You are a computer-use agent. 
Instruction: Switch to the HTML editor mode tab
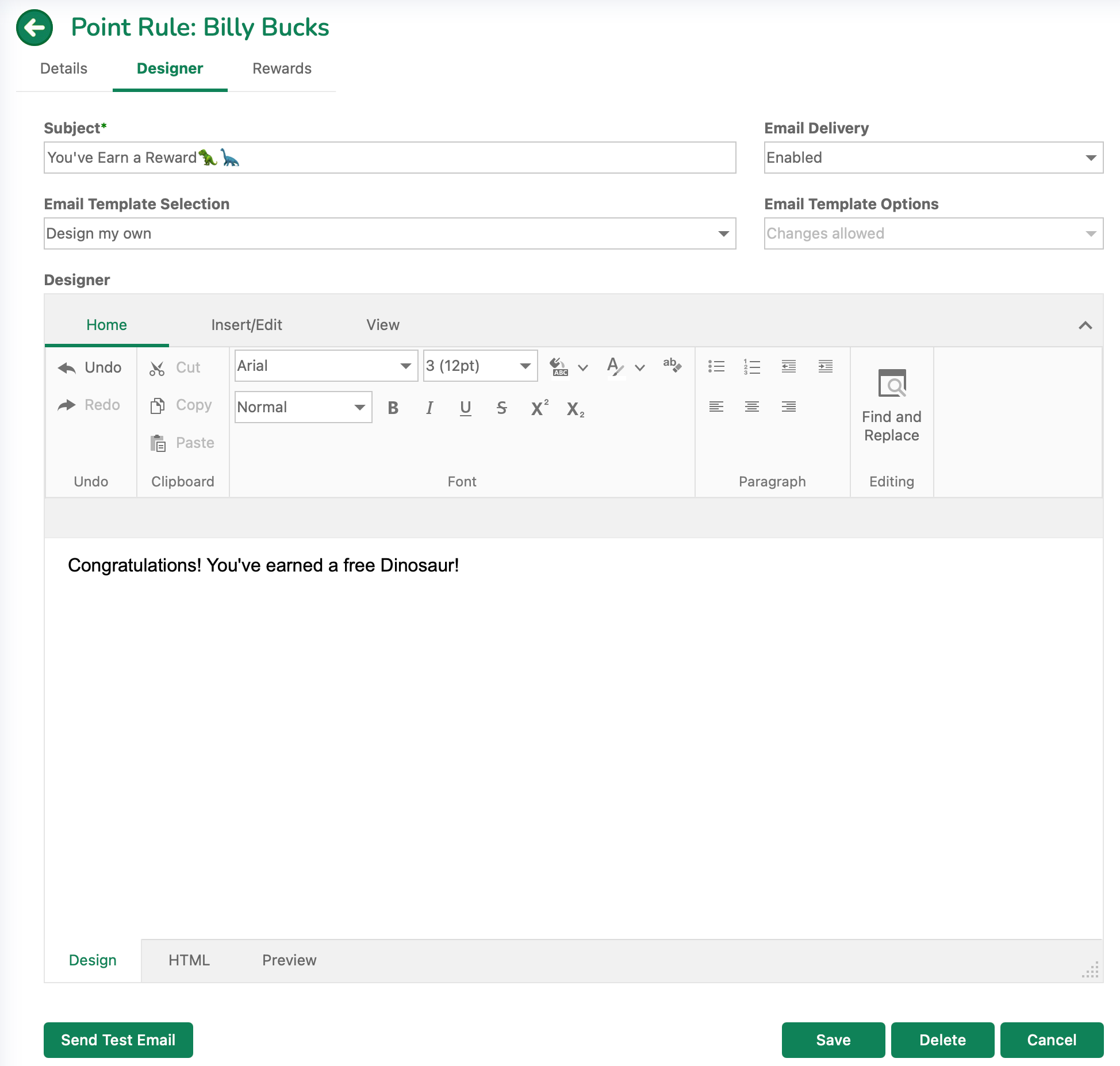pos(189,960)
